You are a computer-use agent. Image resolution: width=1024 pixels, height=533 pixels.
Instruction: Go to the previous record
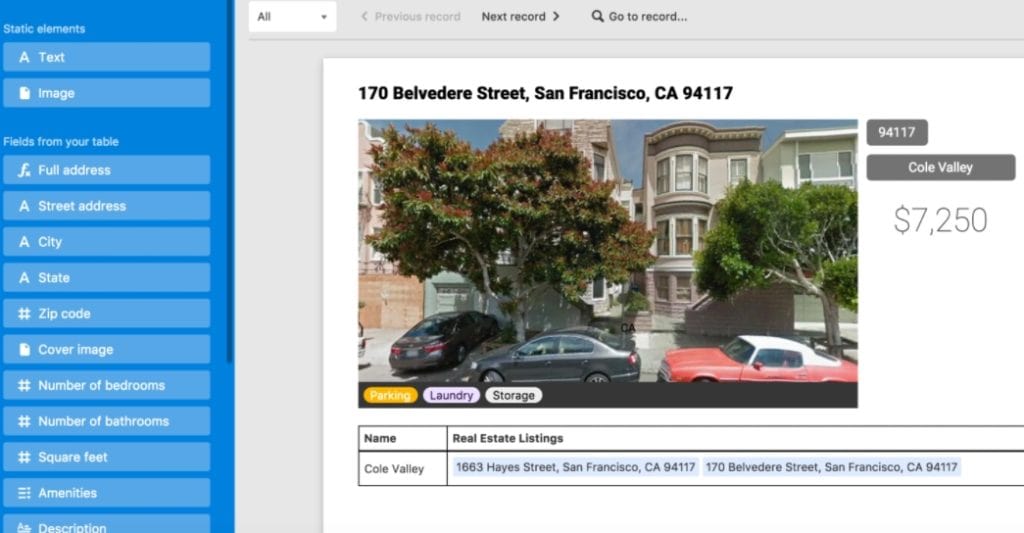tap(411, 16)
